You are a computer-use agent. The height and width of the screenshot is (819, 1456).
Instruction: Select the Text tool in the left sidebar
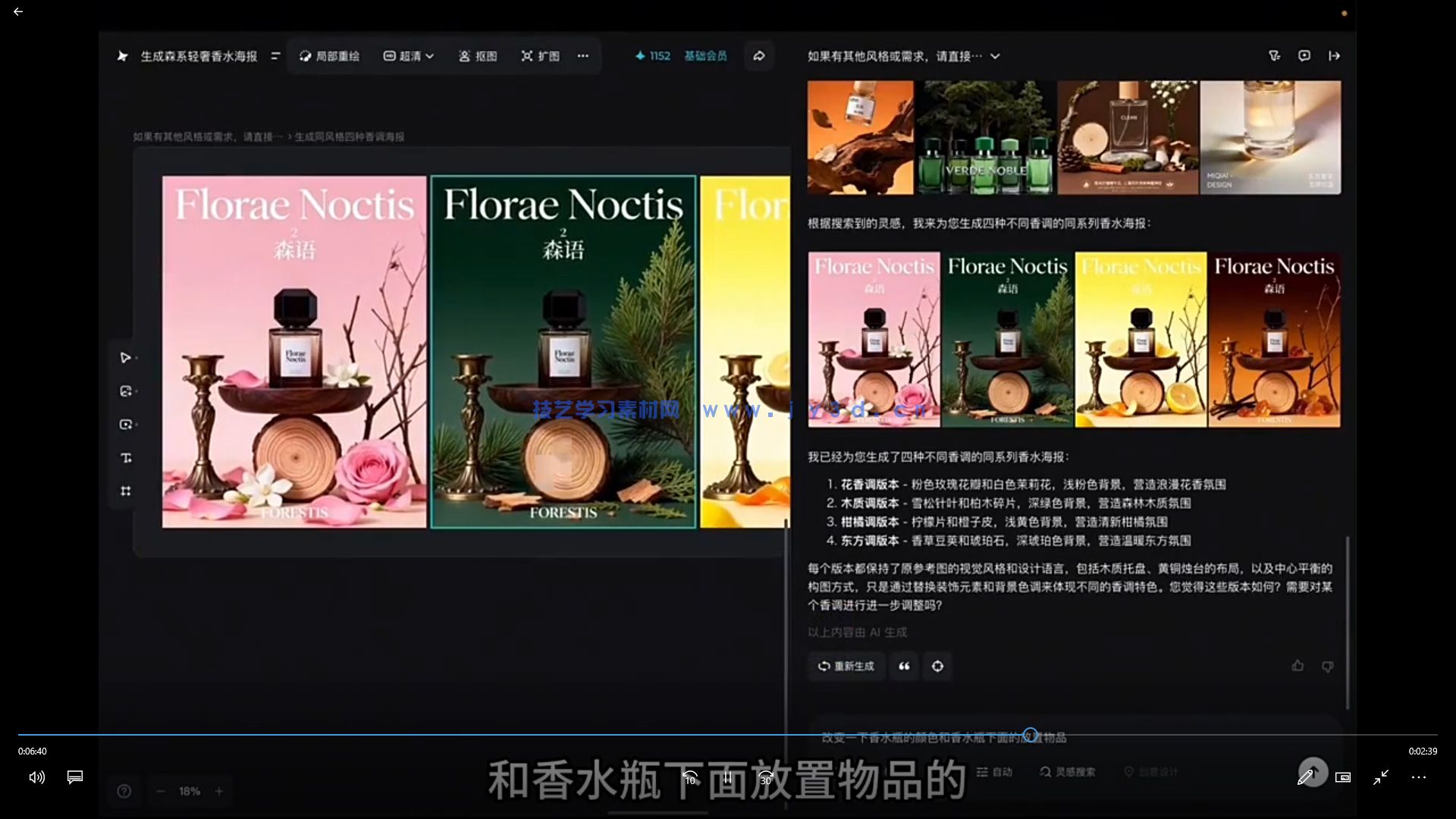126,457
